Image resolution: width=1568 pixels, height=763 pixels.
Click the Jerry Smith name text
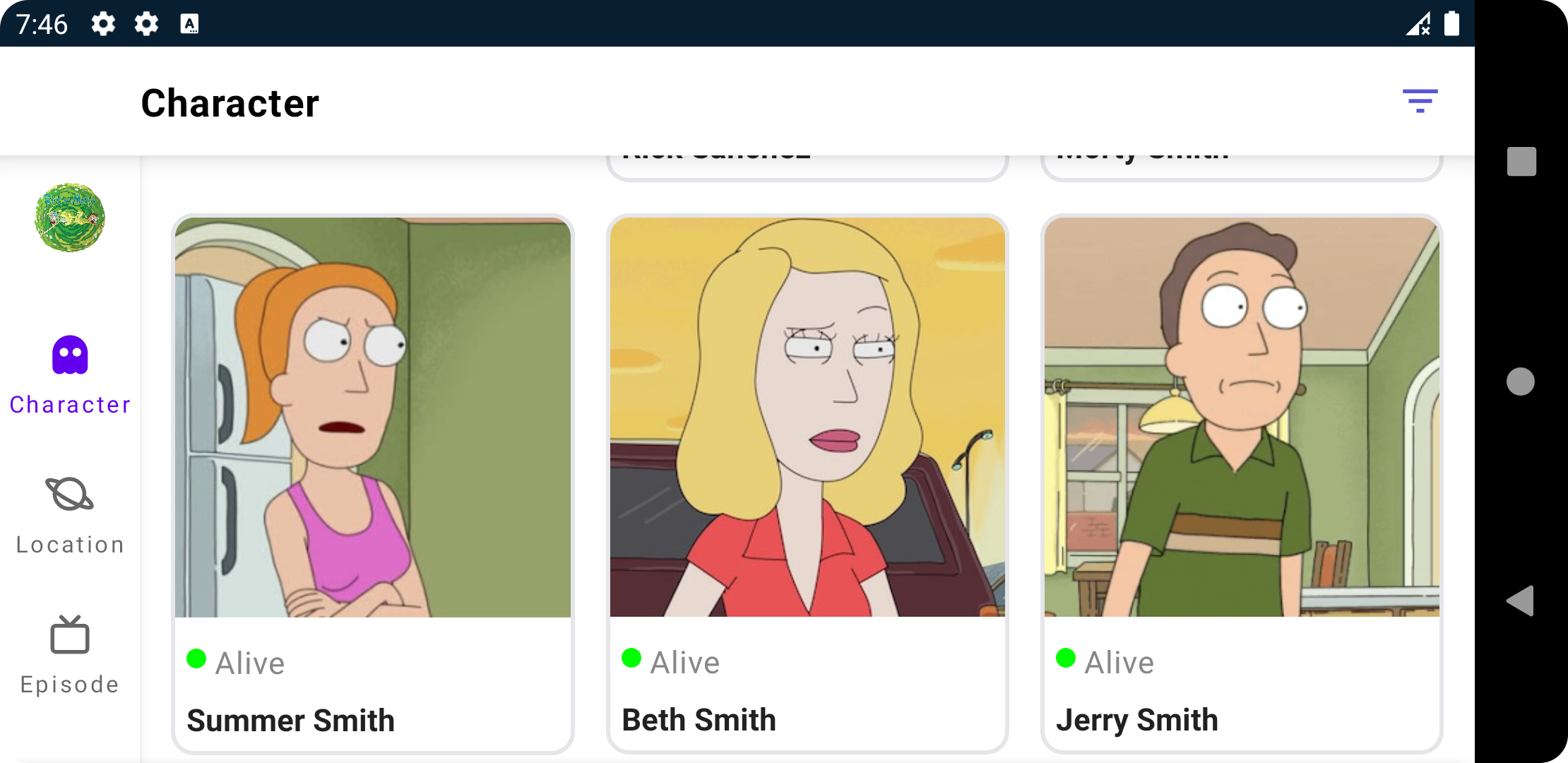point(1137,720)
